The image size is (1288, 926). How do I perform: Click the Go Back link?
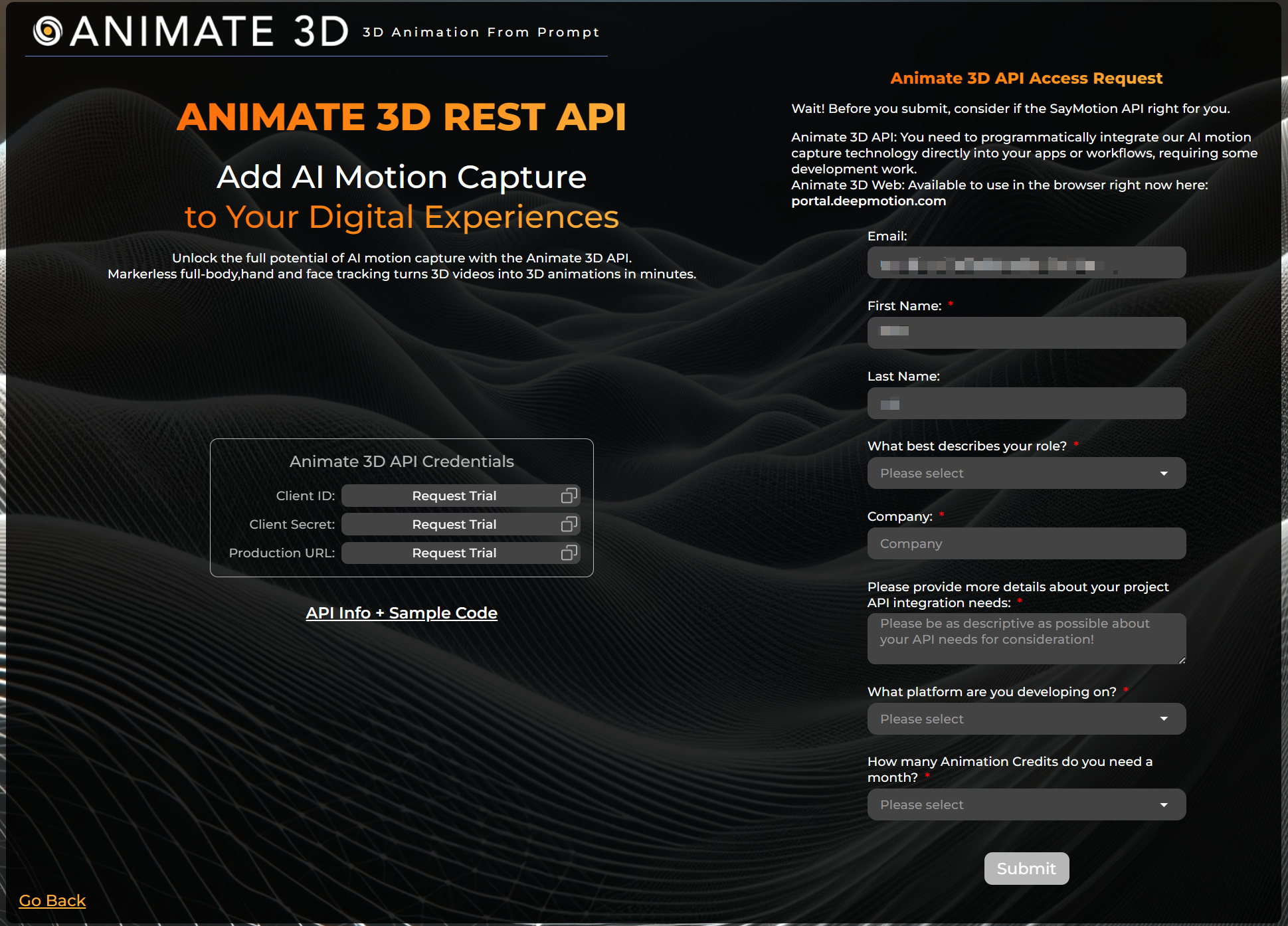(52, 900)
